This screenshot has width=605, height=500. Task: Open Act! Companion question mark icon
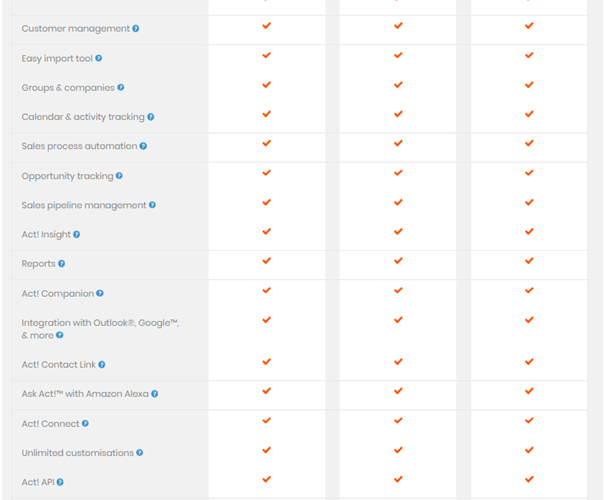100,293
